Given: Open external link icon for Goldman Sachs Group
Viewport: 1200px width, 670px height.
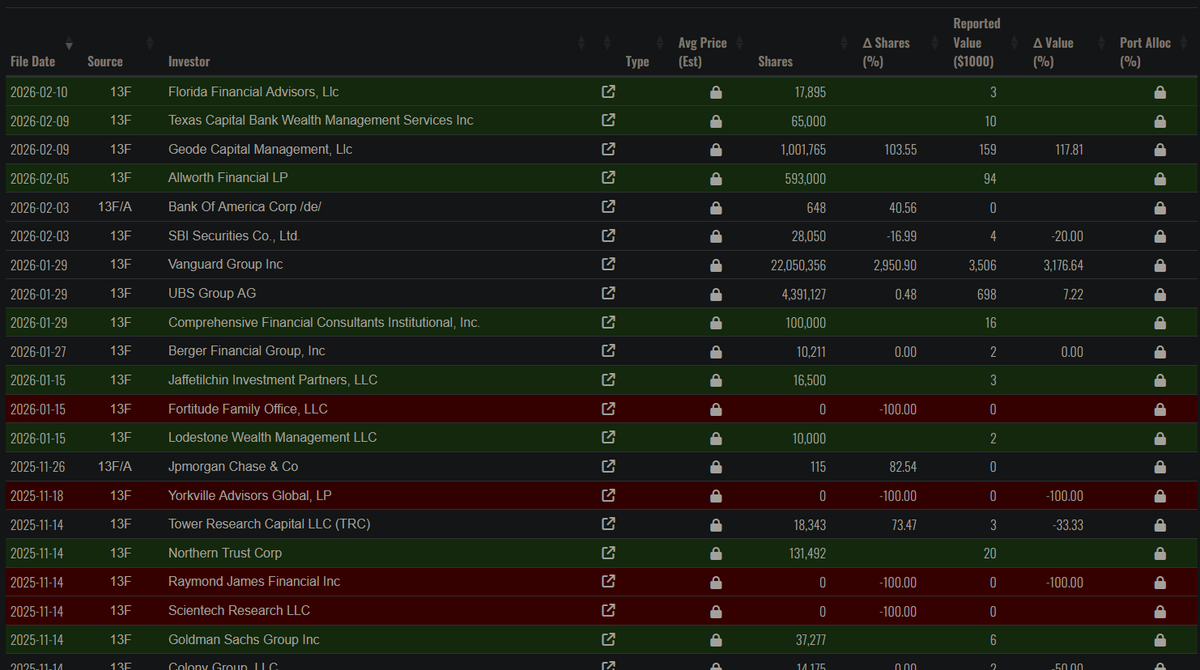Looking at the screenshot, I should 608,640.
